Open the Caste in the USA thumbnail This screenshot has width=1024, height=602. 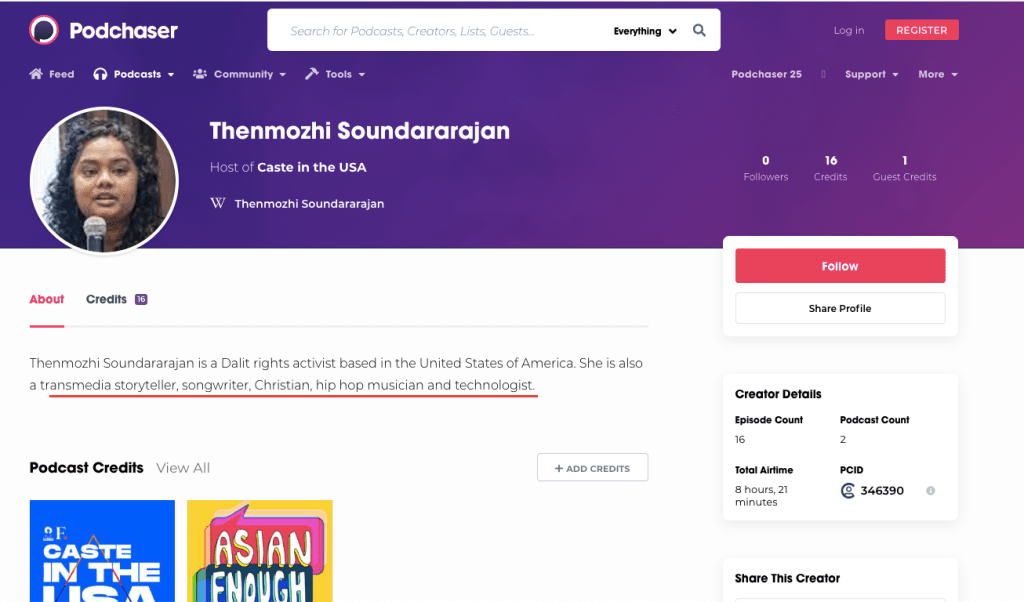pos(102,551)
